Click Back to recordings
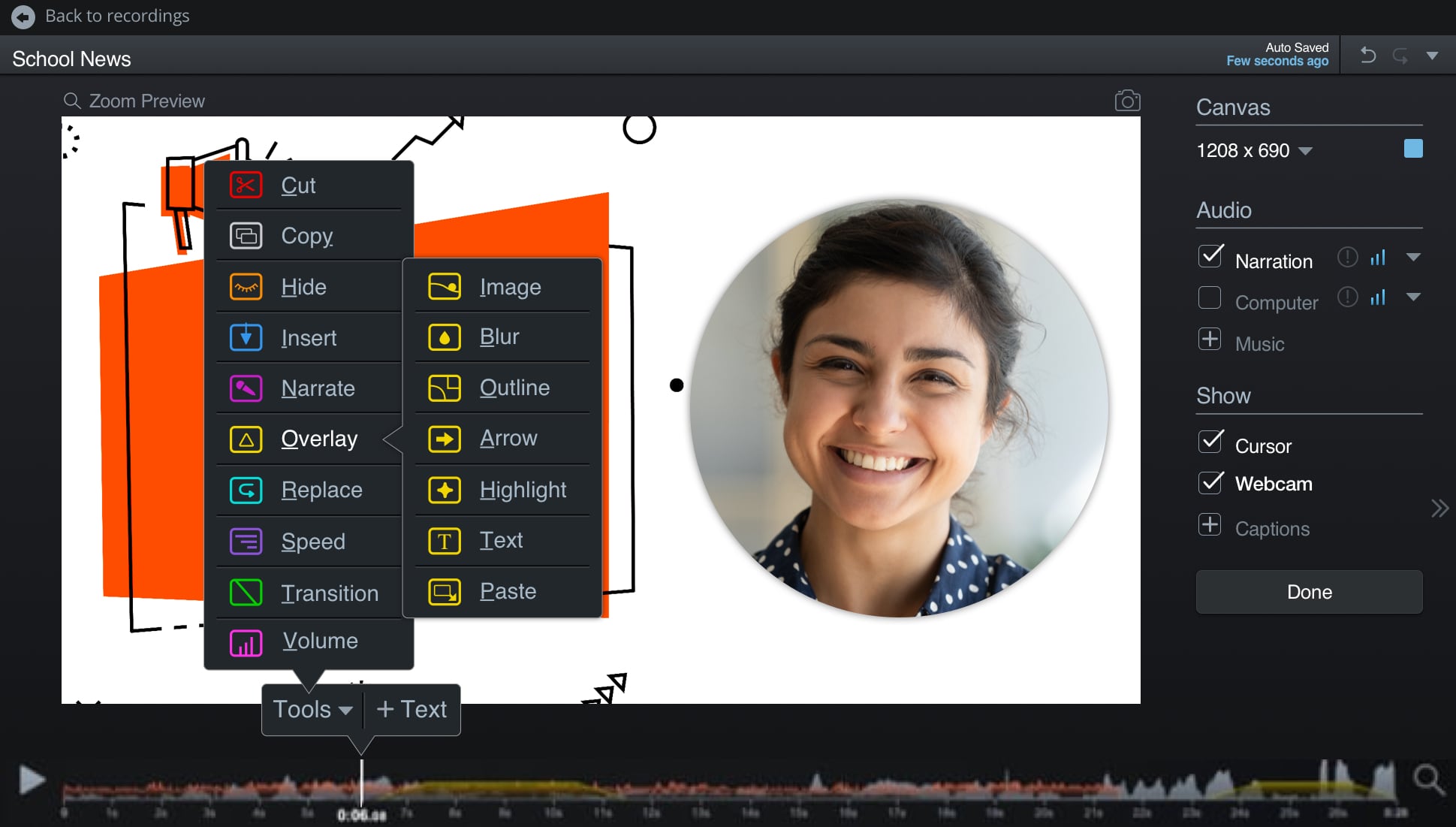The height and width of the screenshot is (827, 1456). (118, 15)
